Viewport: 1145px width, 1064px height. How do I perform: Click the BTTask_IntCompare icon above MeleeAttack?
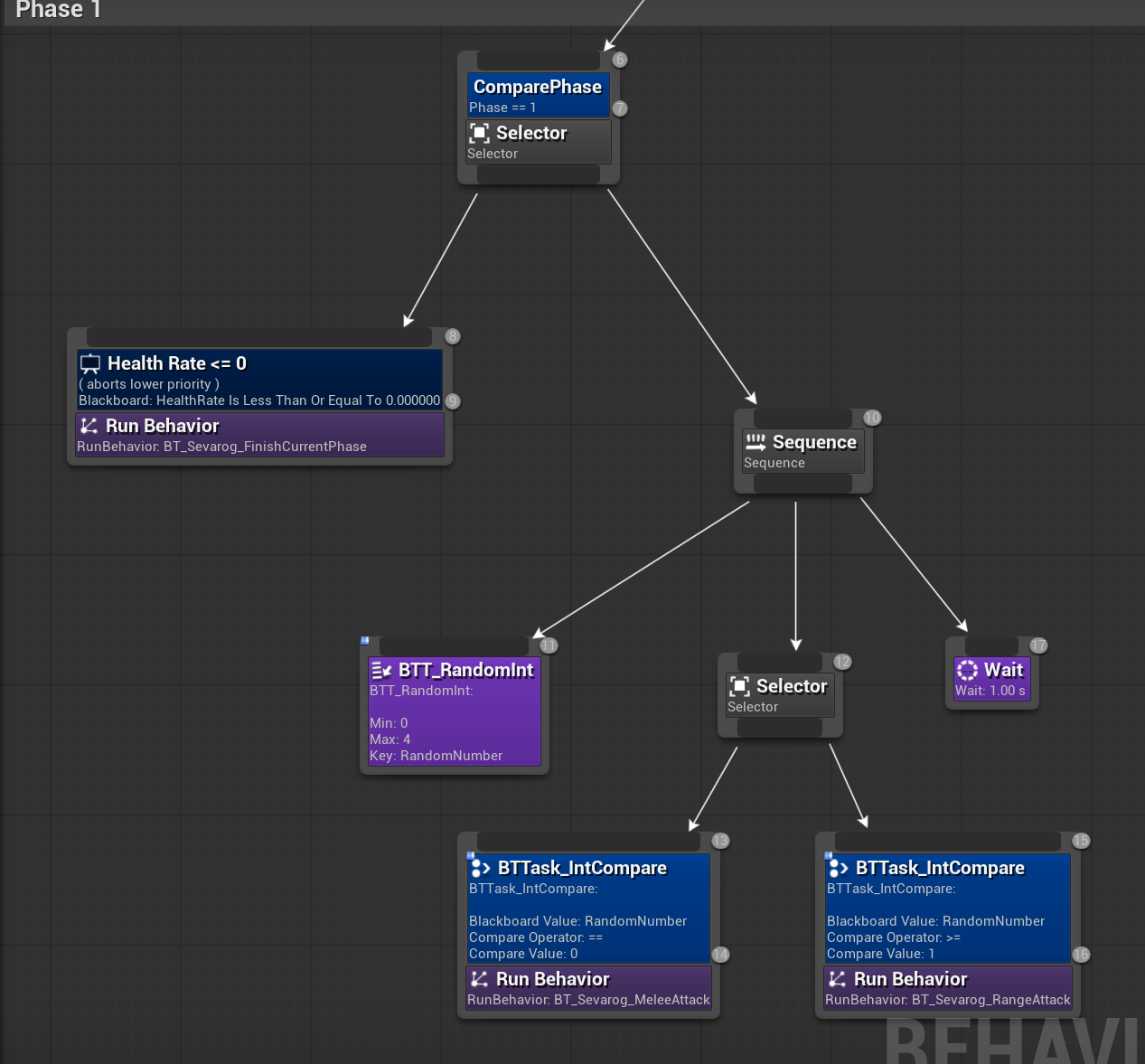pos(481,868)
